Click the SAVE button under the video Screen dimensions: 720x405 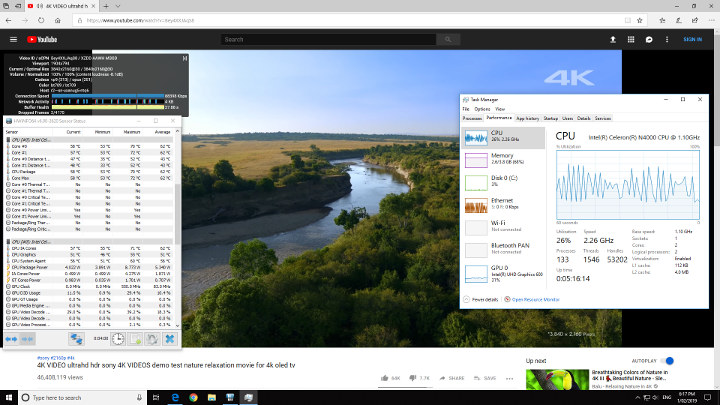coord(486,378)
